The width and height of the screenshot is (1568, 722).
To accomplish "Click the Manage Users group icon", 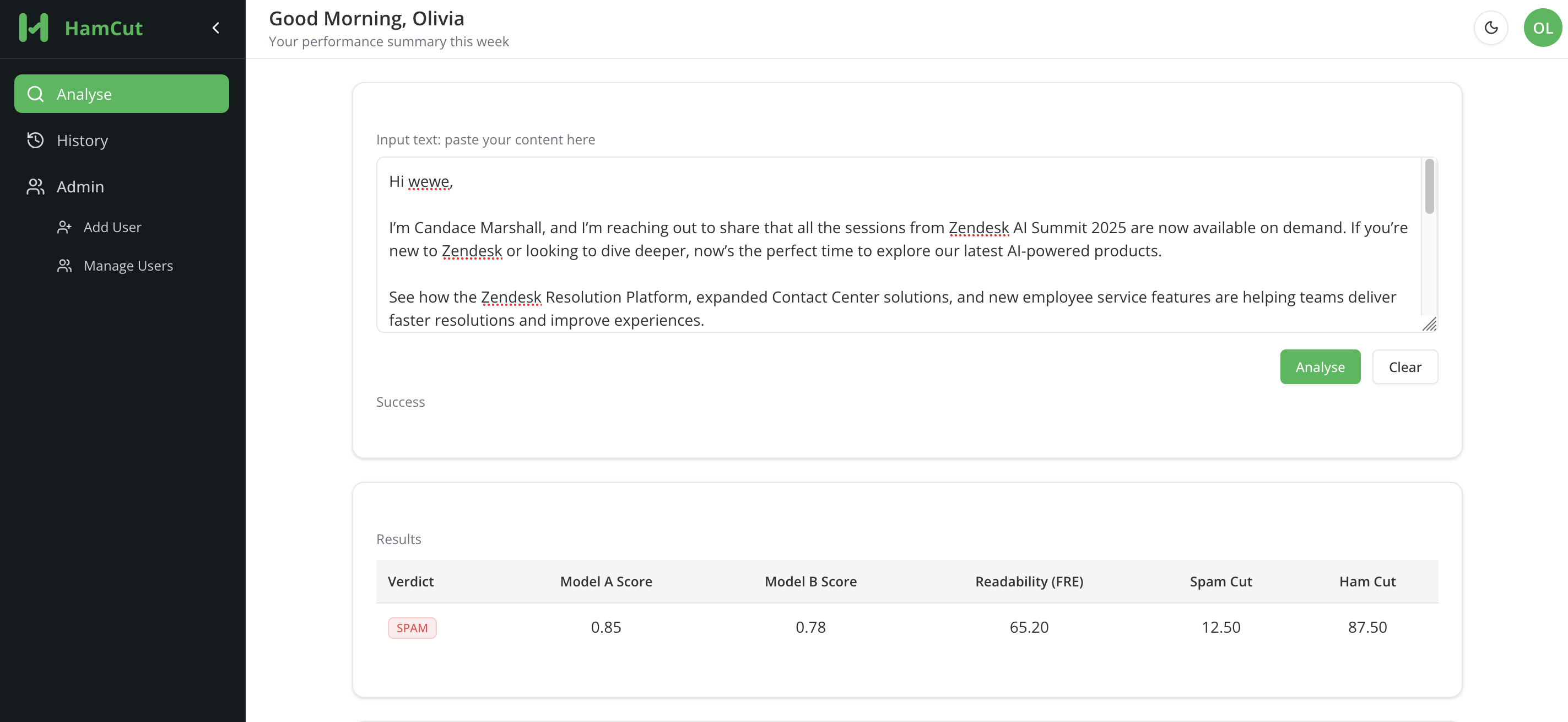I will [x=64, y=266].
